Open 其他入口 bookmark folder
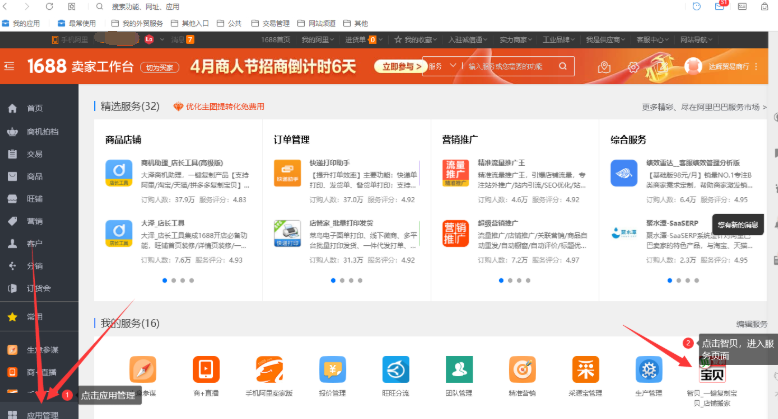Screen dimensions: 778x419 [x=190, y=23]
